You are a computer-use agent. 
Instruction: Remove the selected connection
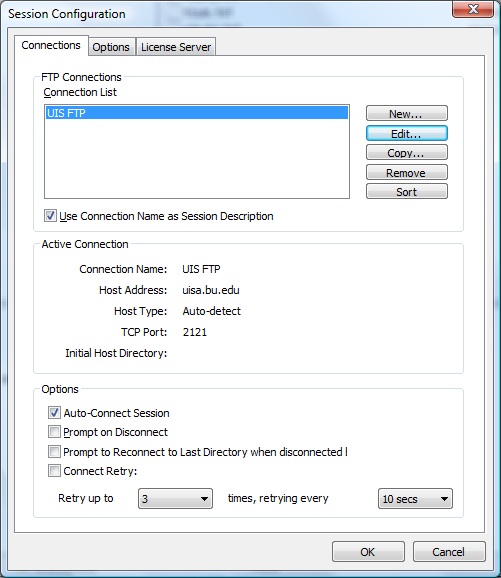pos(407,172)
